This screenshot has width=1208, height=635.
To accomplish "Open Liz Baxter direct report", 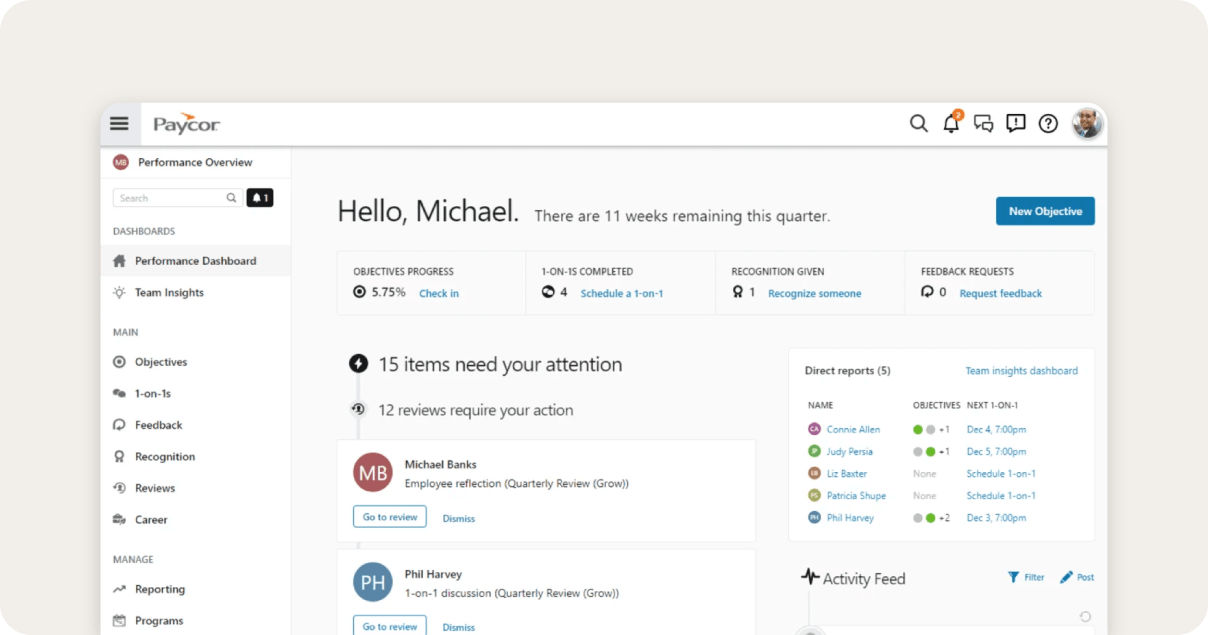I will click(x=847, y=474).
